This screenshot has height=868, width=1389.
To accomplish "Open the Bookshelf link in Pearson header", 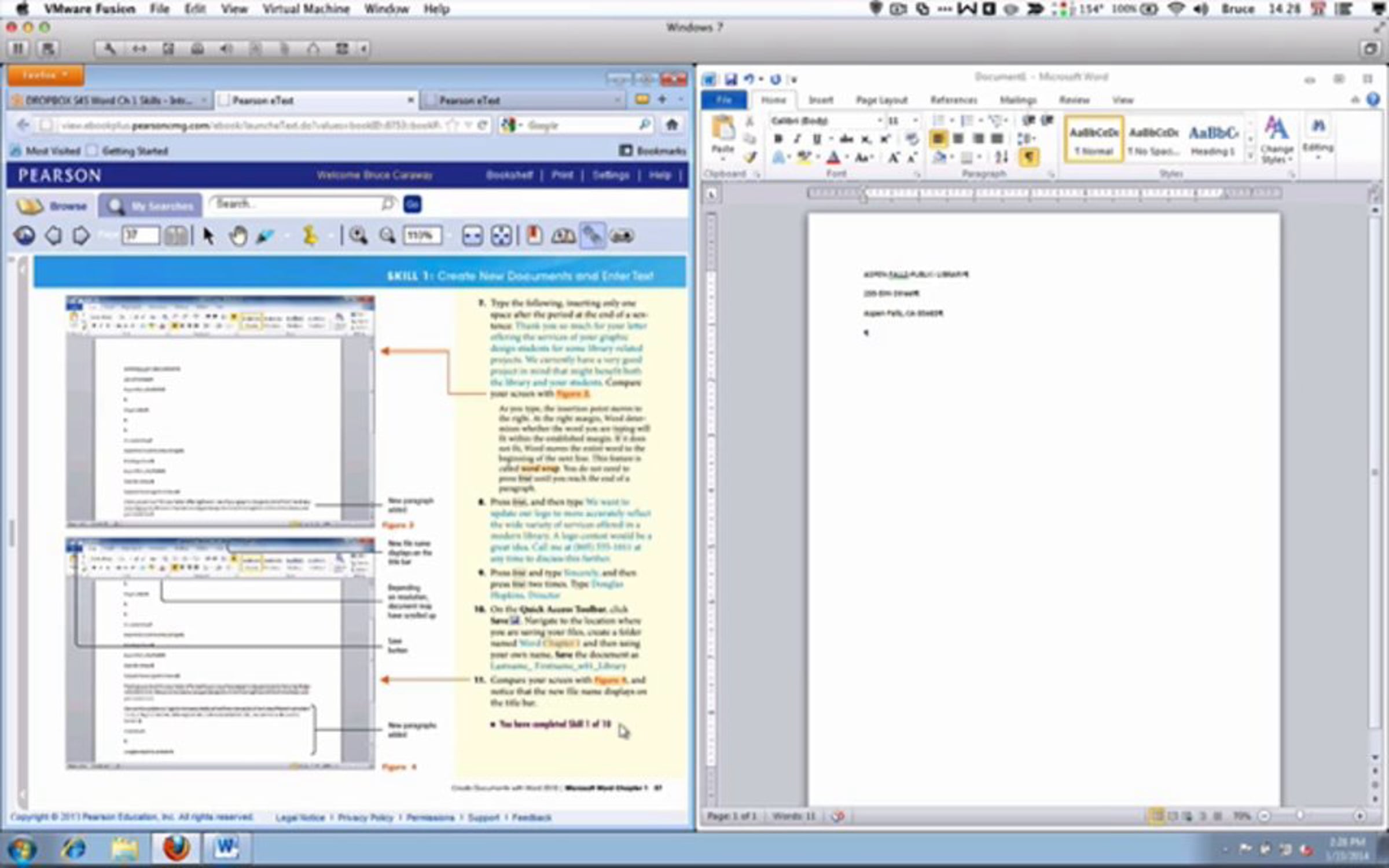I will tap(509, 175).
